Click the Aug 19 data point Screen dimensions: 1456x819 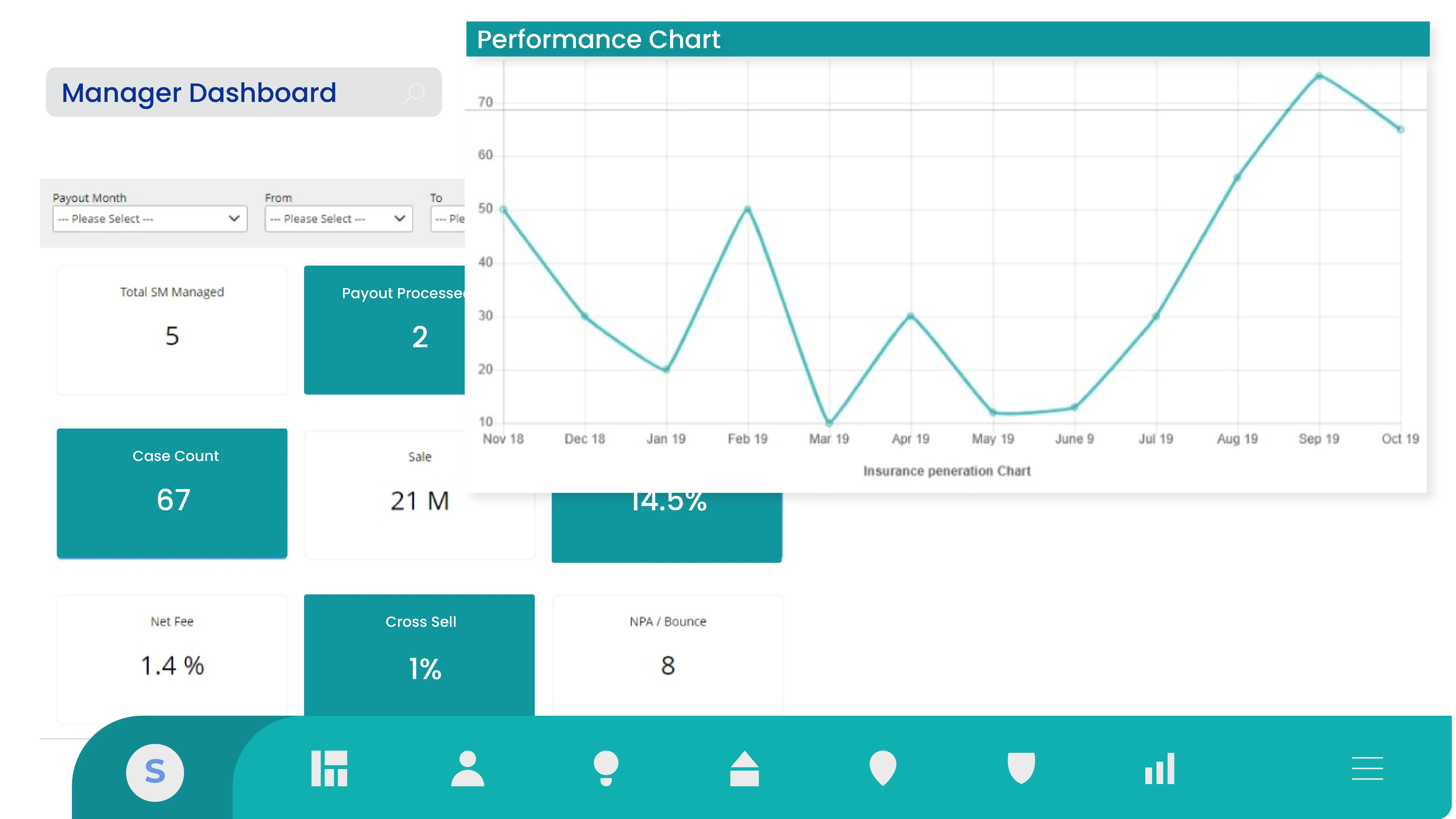tap(1237, 177)
